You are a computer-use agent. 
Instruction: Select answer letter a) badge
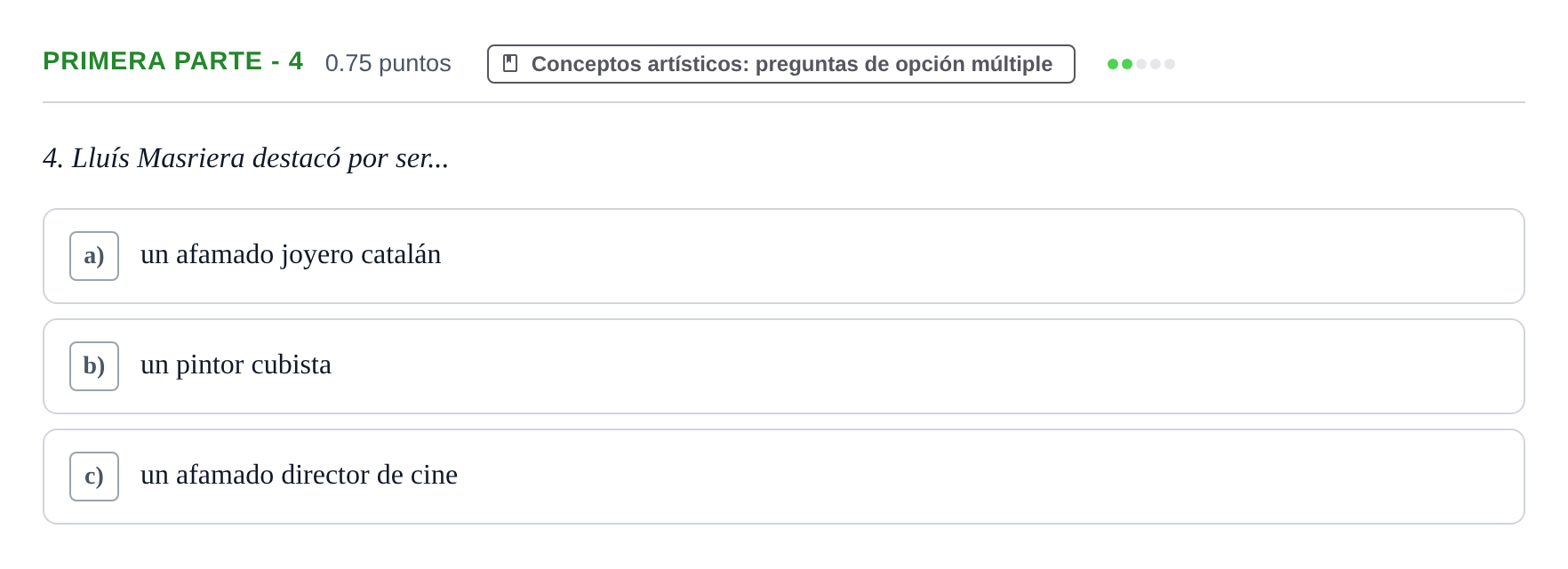pyautogui.click(x=94, y=256)
